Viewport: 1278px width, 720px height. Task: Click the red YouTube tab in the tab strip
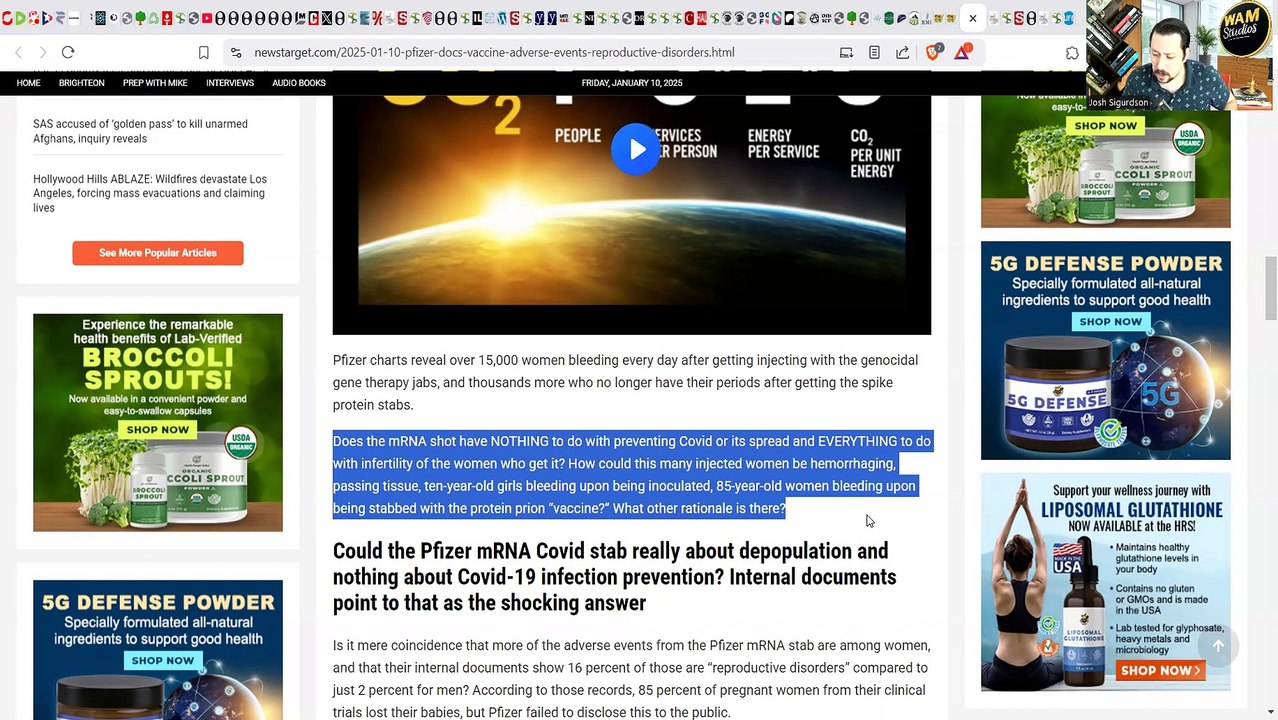pyautogui.click(x=207, y=18)
